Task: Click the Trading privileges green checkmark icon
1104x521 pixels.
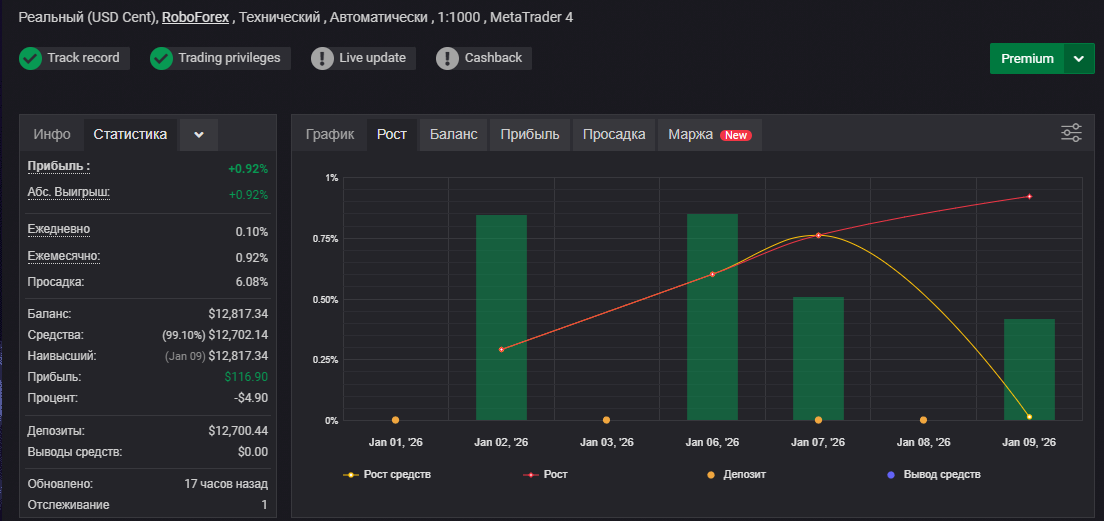Action: click(162, 58)
